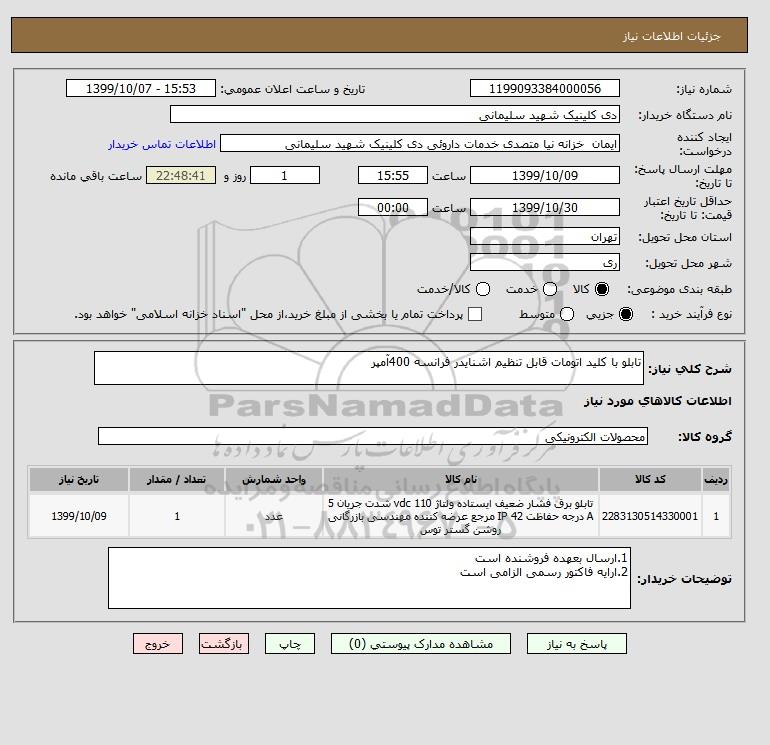Screen dimensions: 770x745
Task: Click the چاپ print button
Action: [290, 644]
